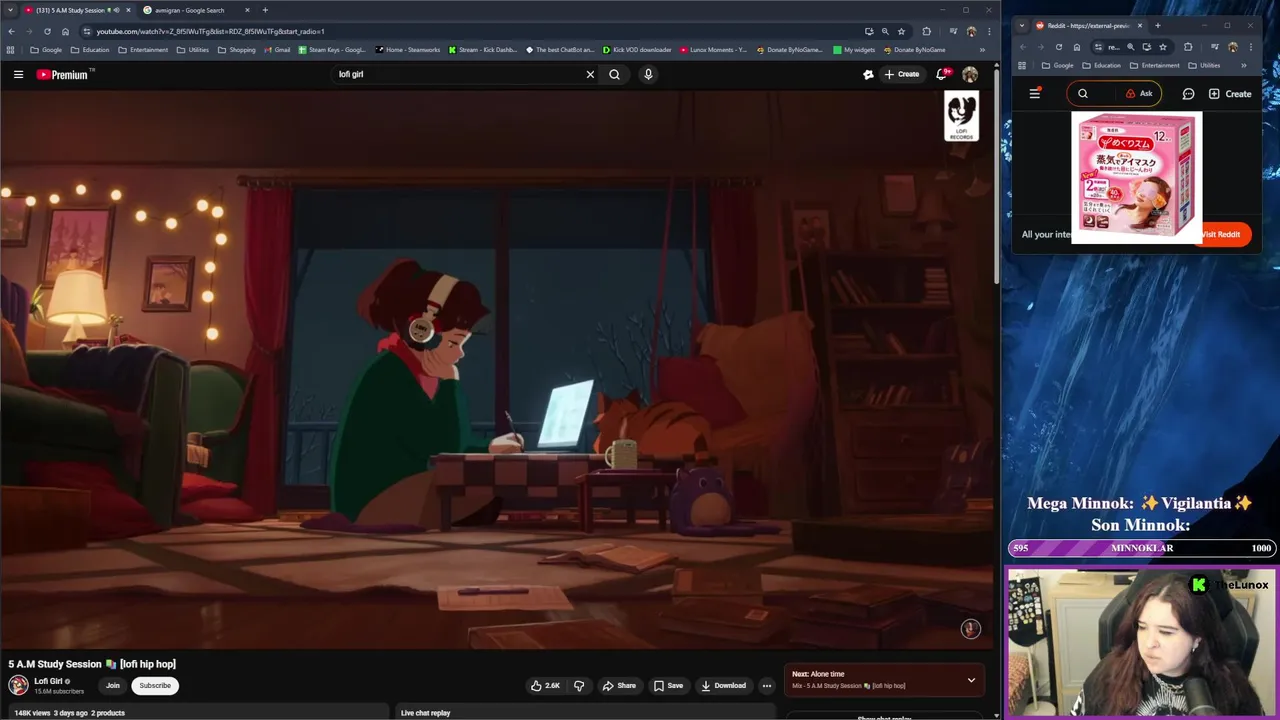Image resolution: width=1280 pixels, height=720 pixels.
Task: Open the Home - Steamworks bookmark
Action: tap(407, 49)
